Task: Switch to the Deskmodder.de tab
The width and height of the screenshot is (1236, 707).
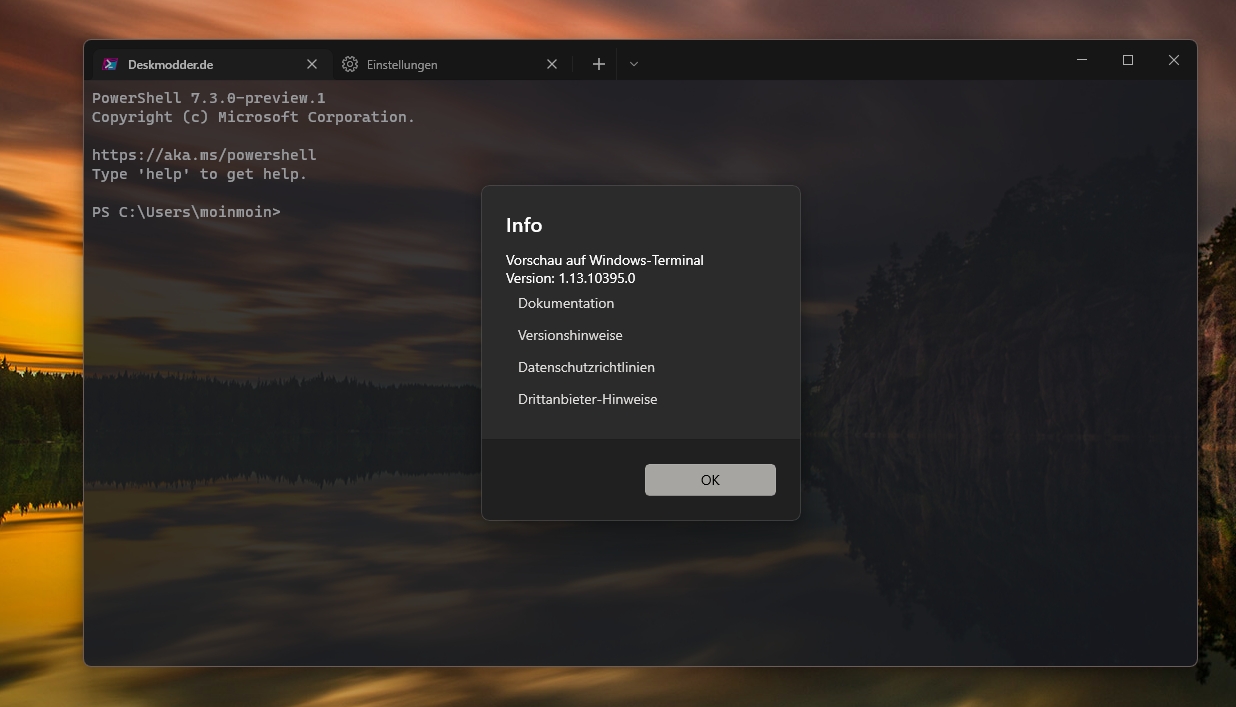Action: [211, 64]
